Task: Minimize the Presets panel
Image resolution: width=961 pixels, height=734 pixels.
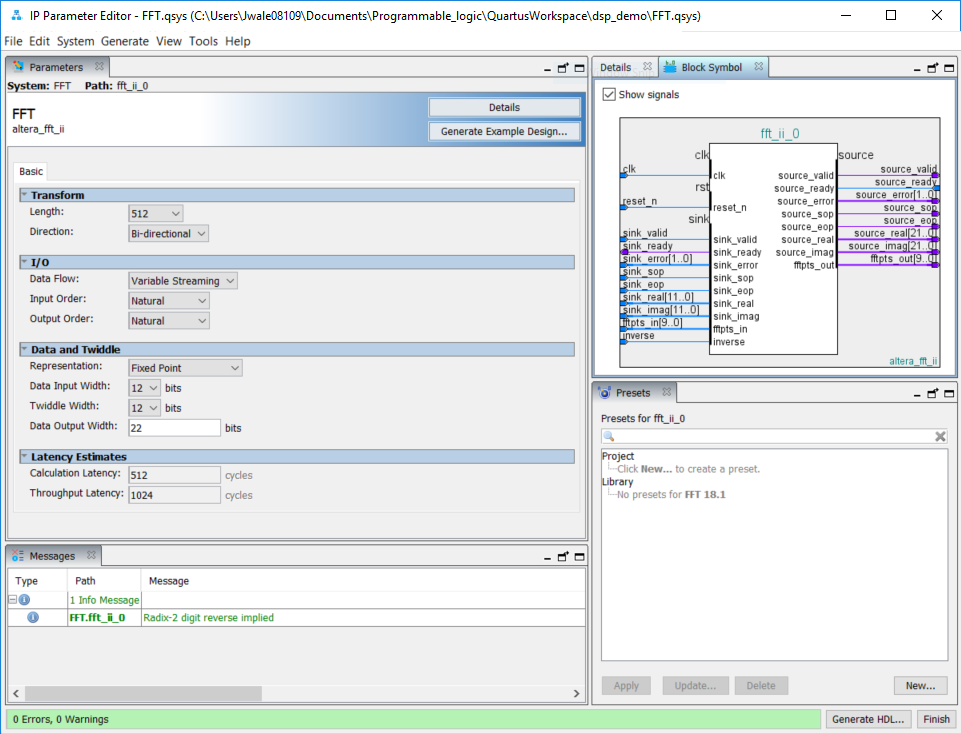Action: pyautogui.click(x=917, y=395)
